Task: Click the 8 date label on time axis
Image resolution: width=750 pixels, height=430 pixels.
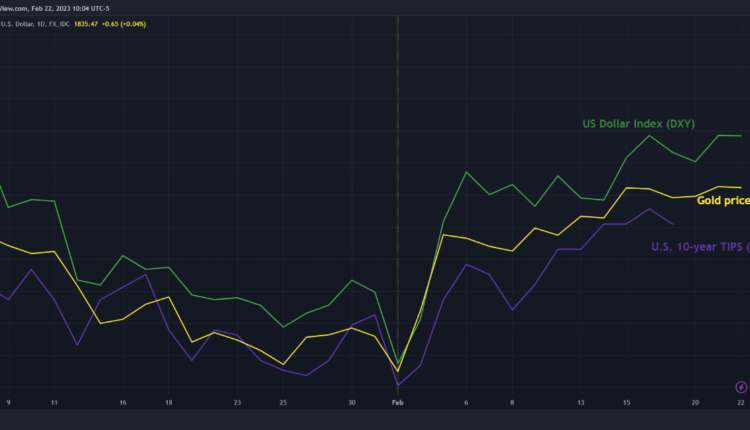Action: (512, 402)
